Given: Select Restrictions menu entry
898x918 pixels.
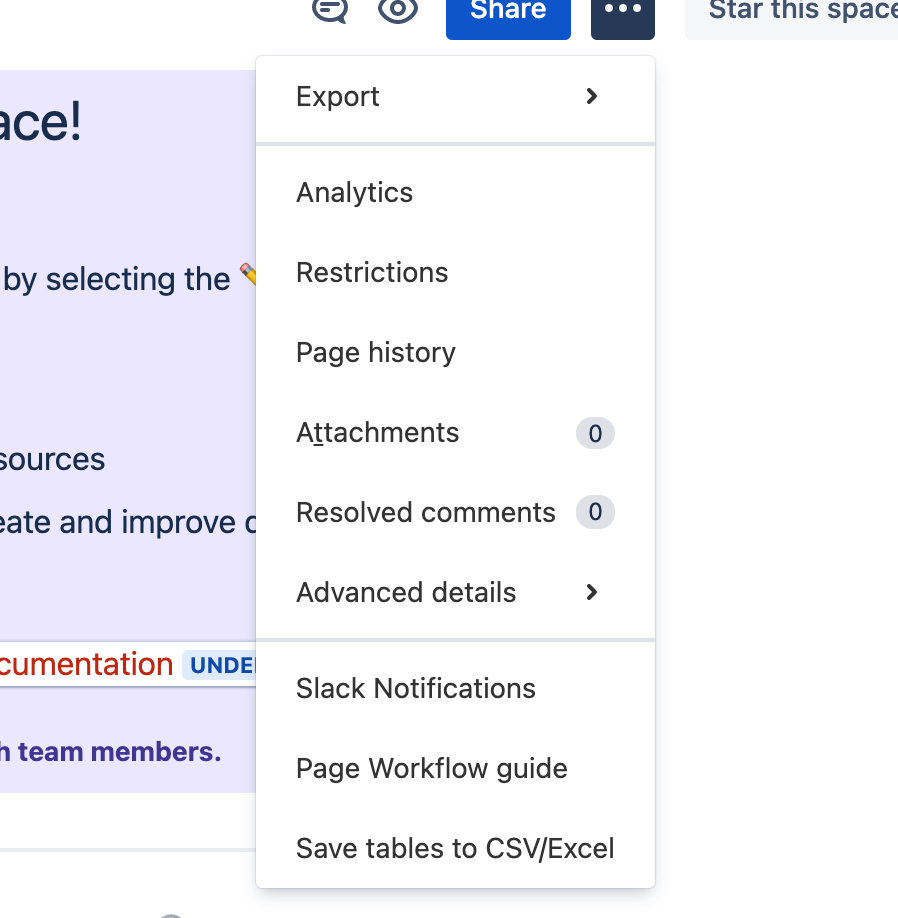Looking at the screenshot, I should coord(455,273).
